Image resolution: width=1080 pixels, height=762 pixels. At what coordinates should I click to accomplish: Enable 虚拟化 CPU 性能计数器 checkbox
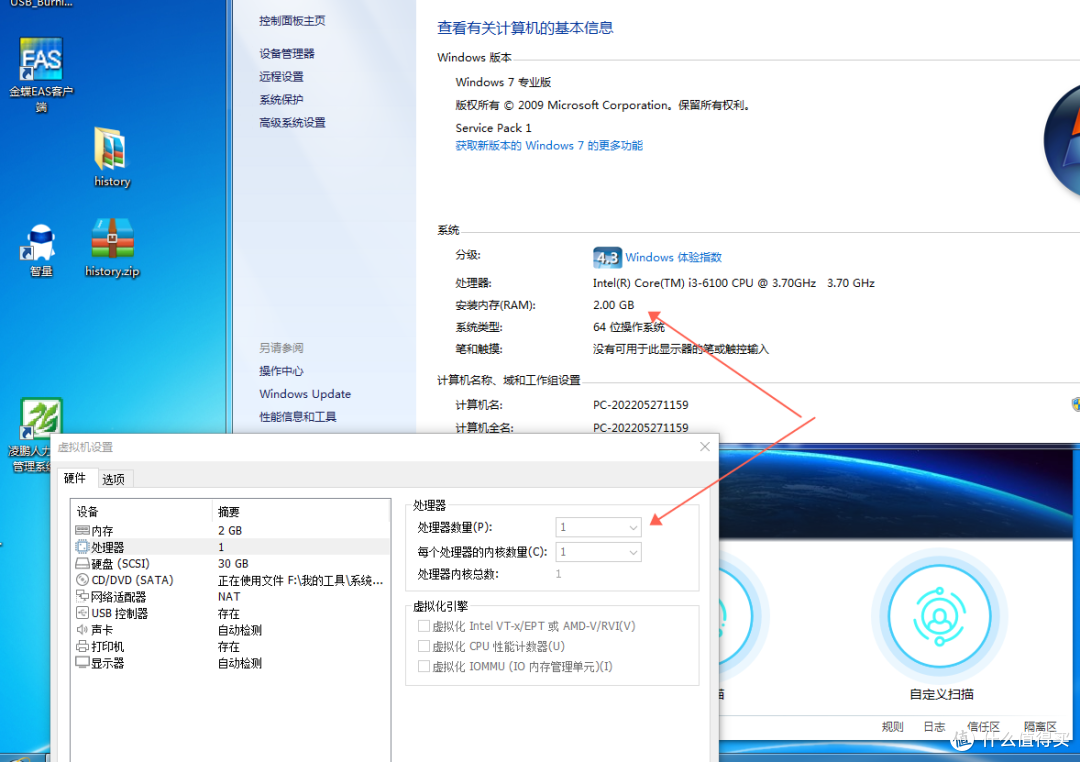[424, 646]
